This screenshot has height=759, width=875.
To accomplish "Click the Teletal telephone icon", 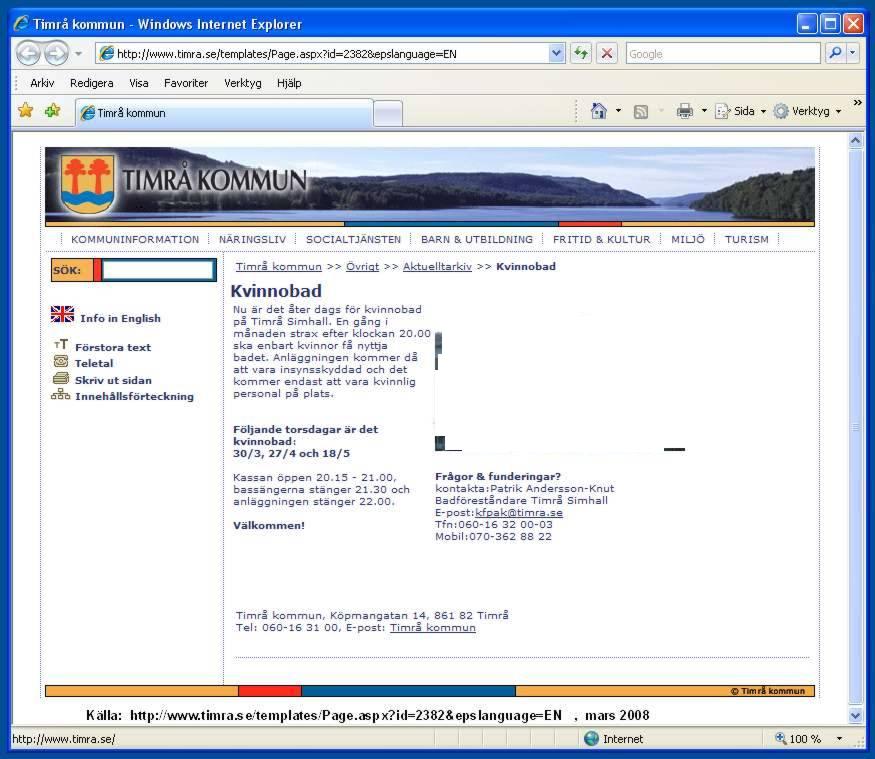I will tap(61, 361).
